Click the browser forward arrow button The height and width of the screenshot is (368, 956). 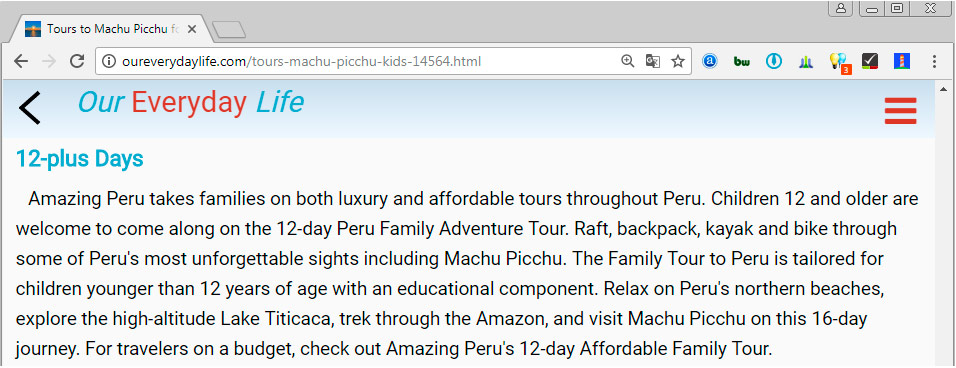point(49,61)
